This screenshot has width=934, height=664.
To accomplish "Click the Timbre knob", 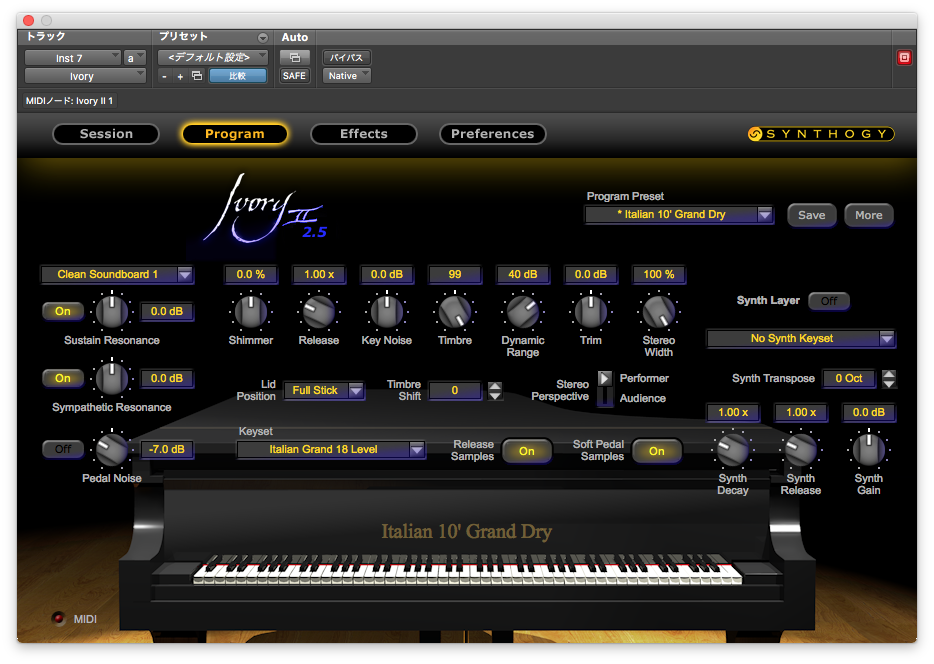I will (455, 311).
